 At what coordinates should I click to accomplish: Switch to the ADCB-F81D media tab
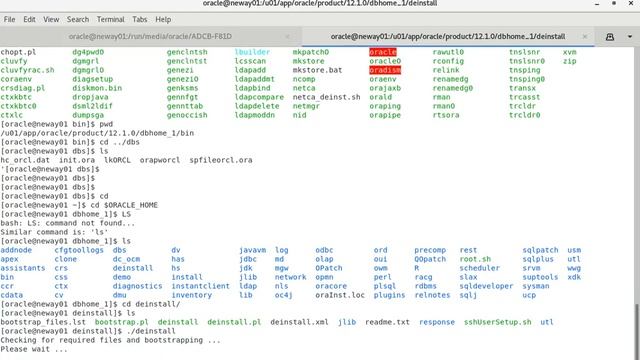pyautogui.click(x=150, y=36)
